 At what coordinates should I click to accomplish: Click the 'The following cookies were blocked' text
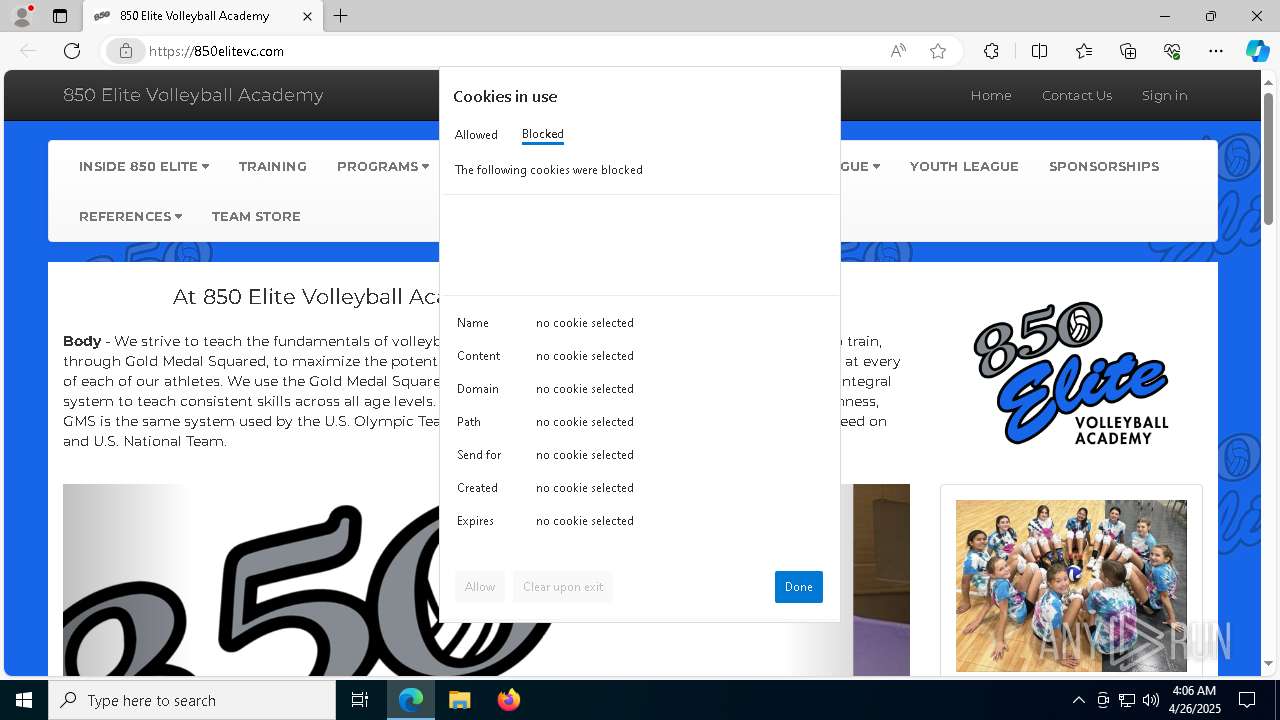coord(549,170)
